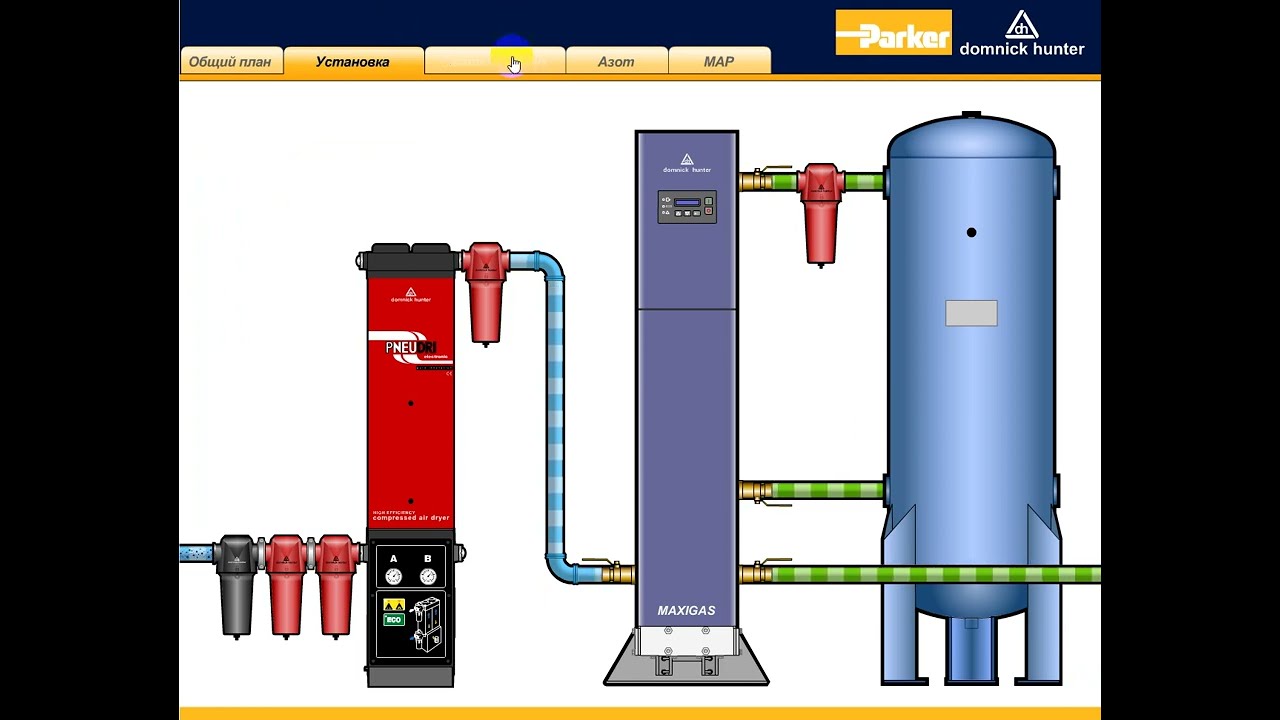Image resolution: width=1280 pixels, height=720 pixels.
Task: Click the valve on the top generator outlet
Action: point(765,180)
